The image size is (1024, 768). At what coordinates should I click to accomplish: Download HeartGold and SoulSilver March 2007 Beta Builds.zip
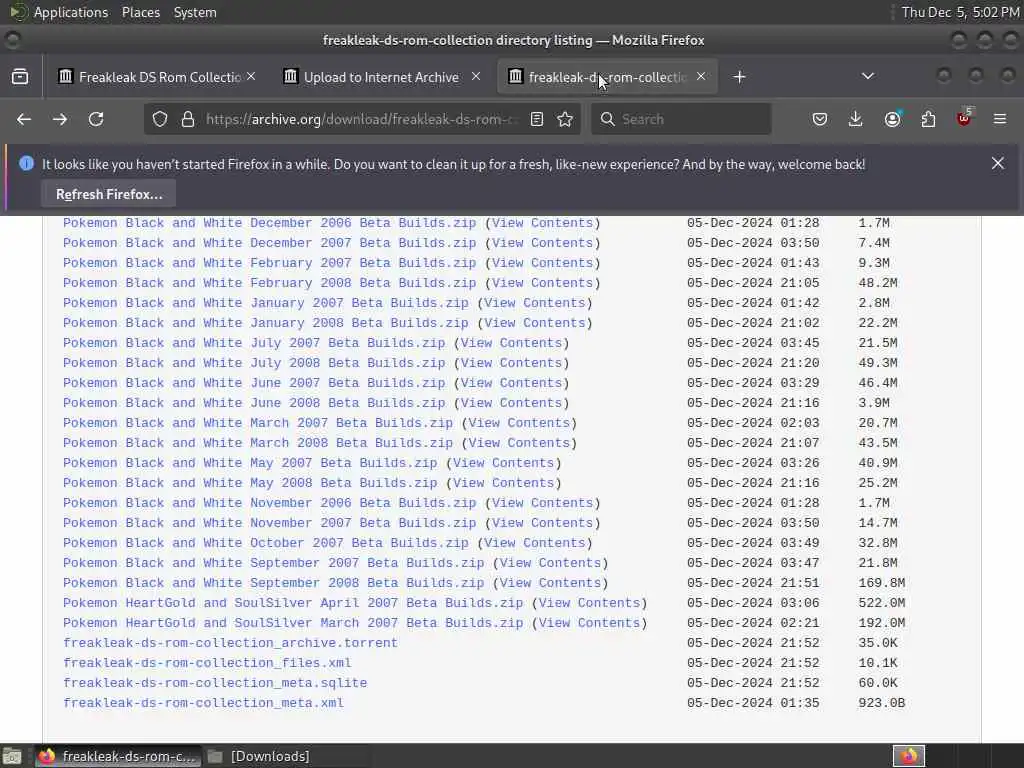coord(293,624)
